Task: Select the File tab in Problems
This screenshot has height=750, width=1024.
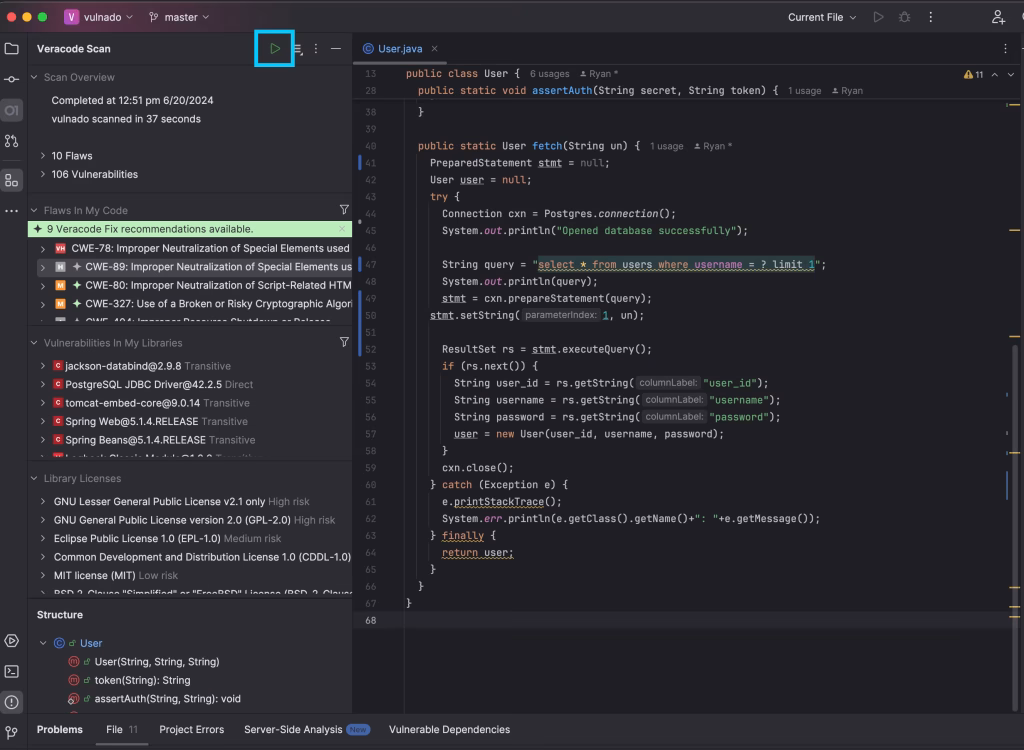Action: (x=121, y=729)
